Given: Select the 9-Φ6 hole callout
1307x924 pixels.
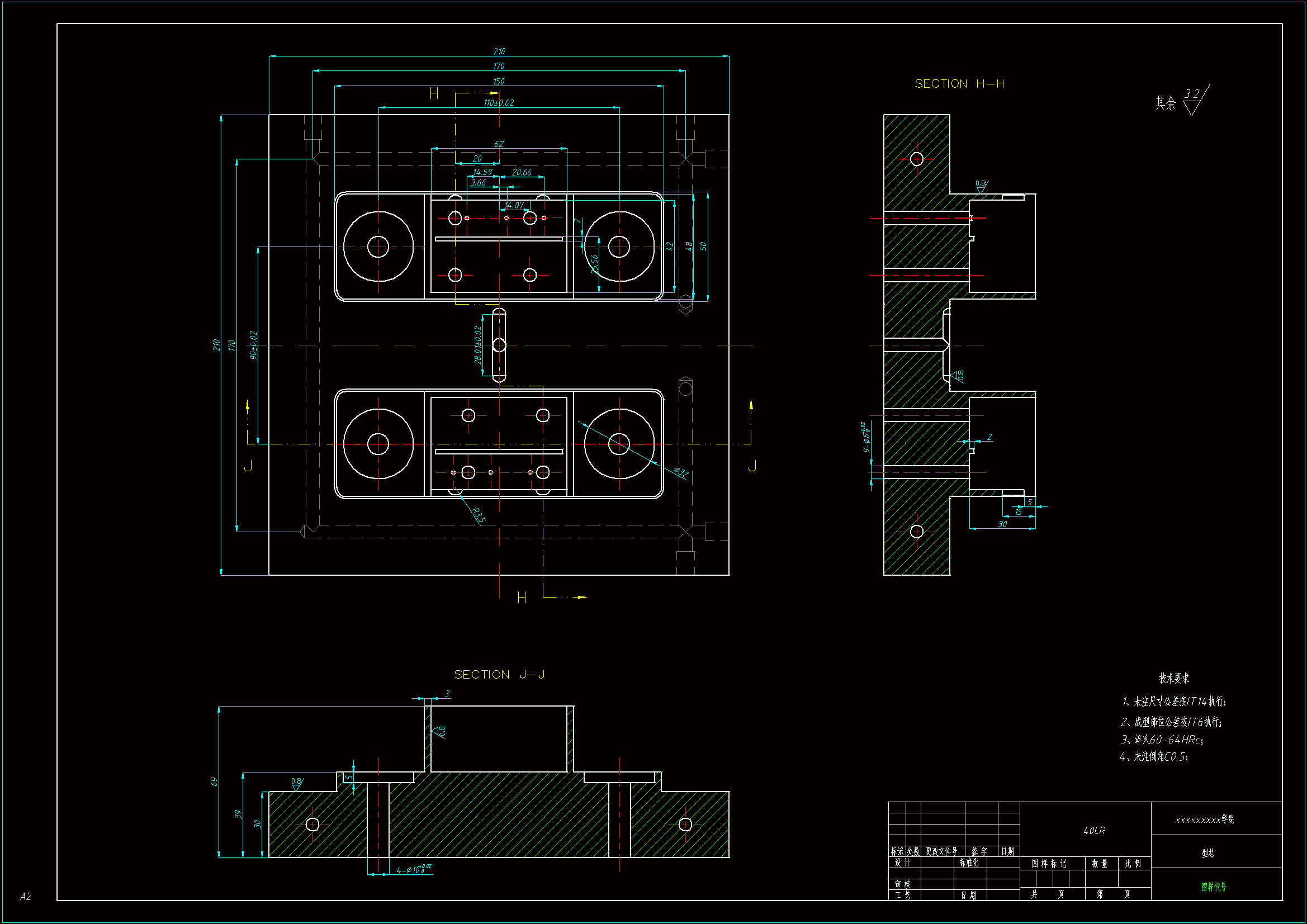Looking at the screenshot, I should [x=866, y=438].
